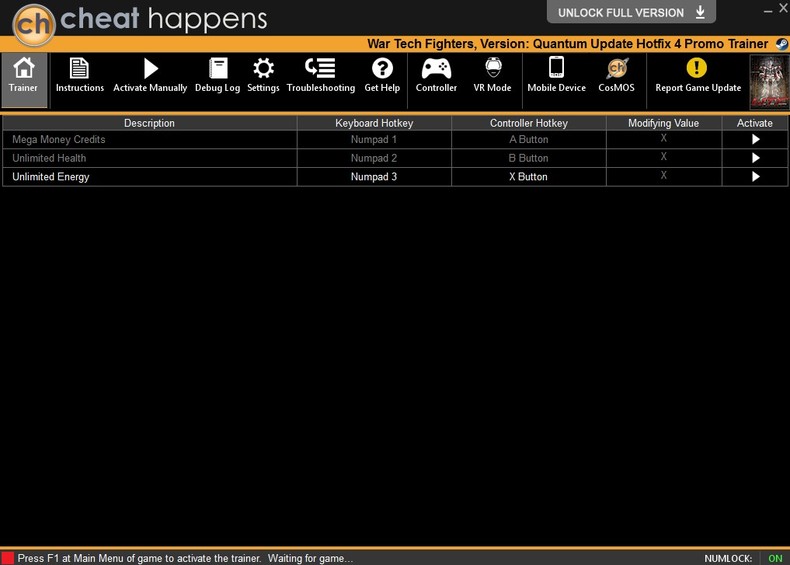Click the Keyboard Hotkey column header
This screenshot has height=565, width=790.
[x=374, y=123]
